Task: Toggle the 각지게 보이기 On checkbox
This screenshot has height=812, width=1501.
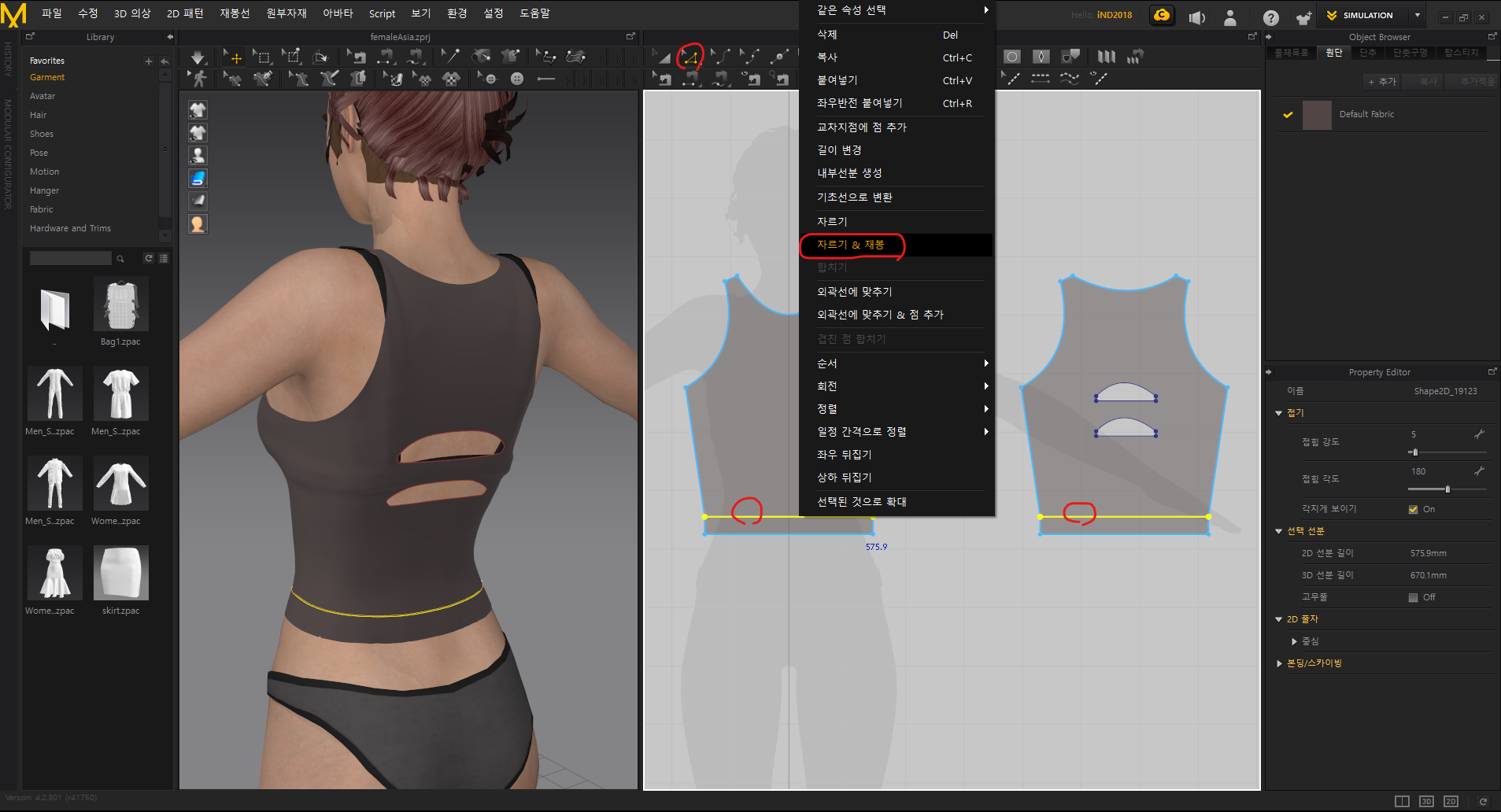Action: coord(1413,509)
